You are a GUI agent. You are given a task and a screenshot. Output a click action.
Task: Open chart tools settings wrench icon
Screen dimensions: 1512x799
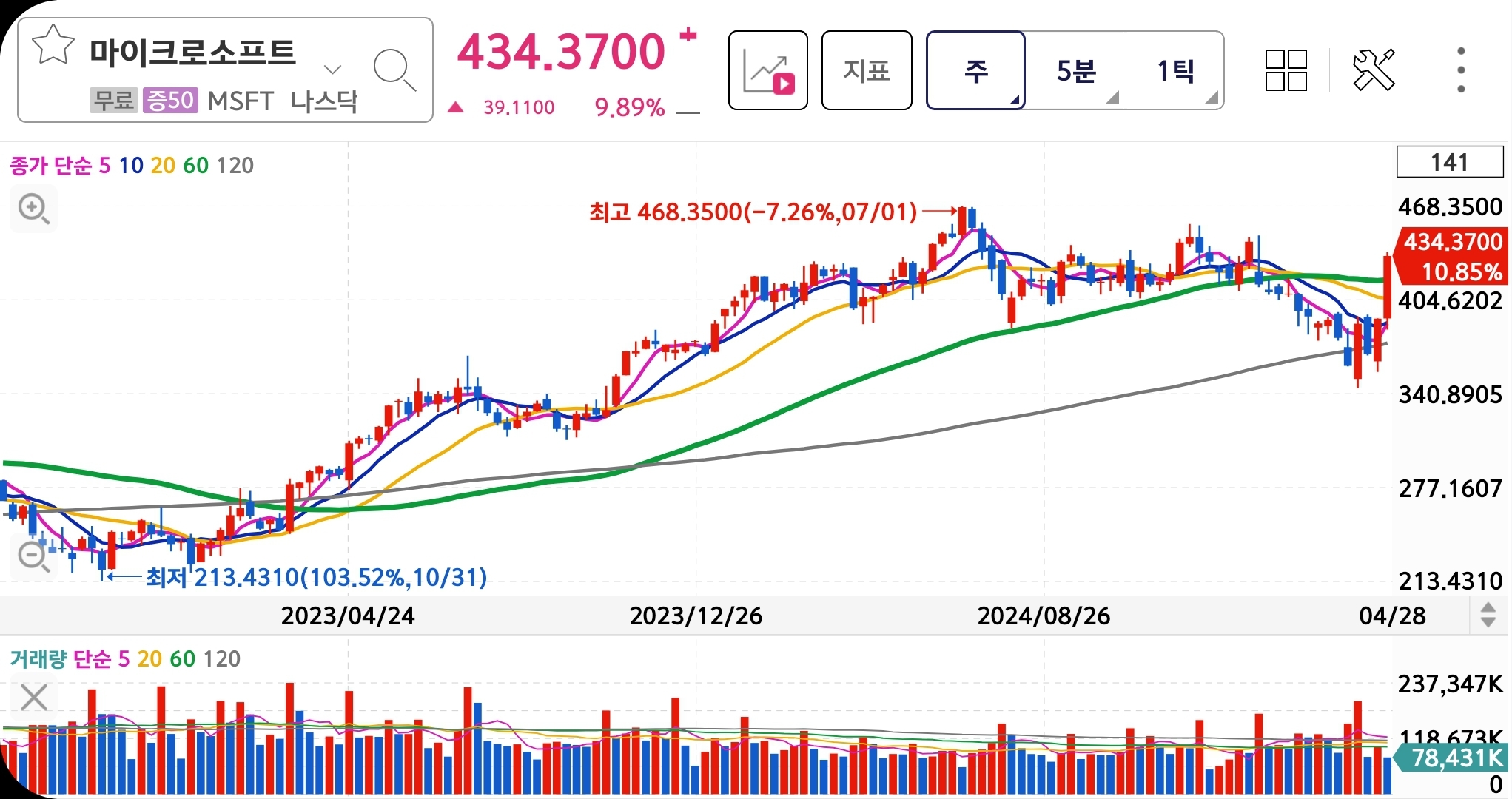point(1374,70)
